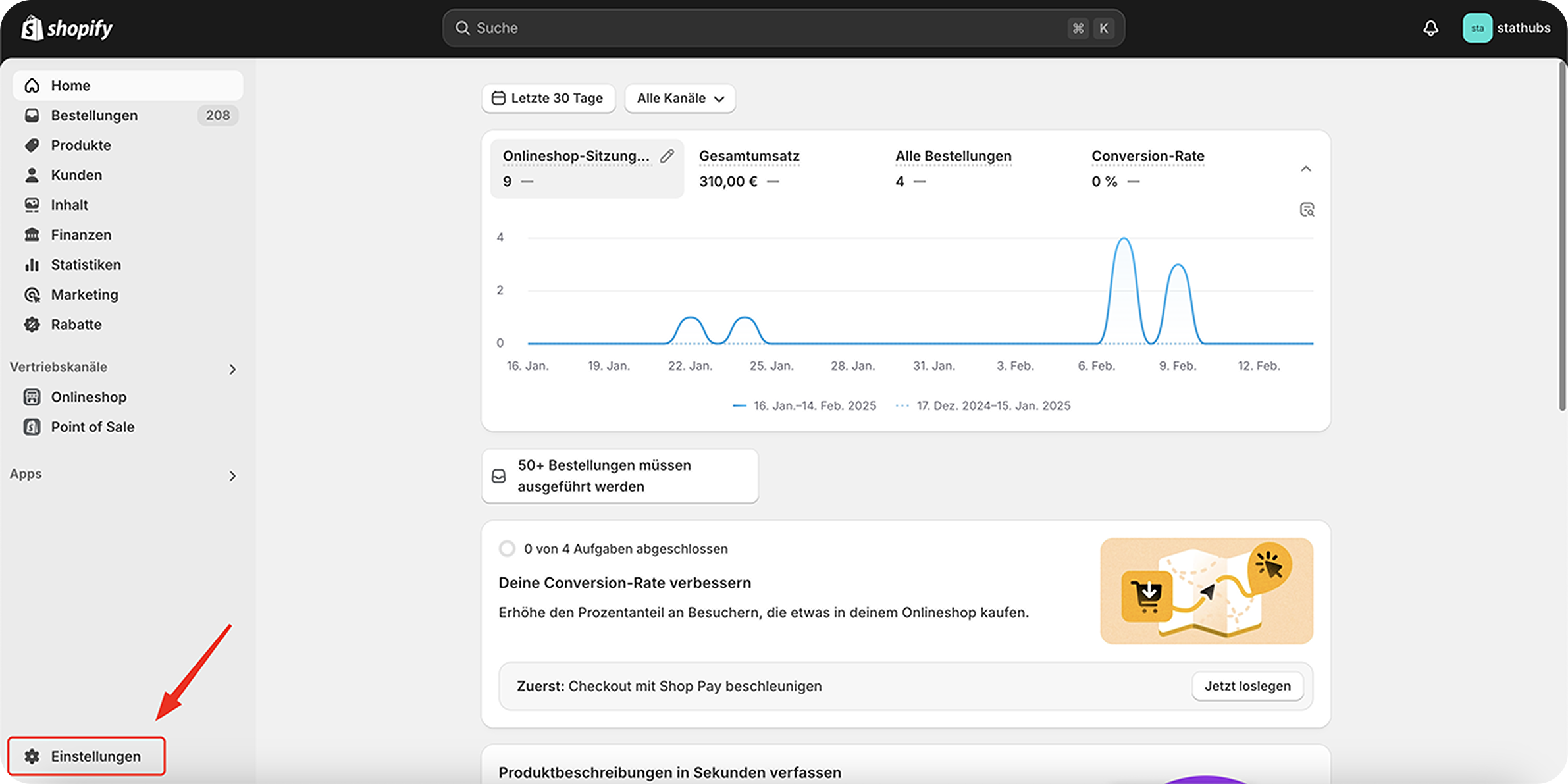
Task: Click the Statistiken bar chart icon
Action: (x=32, y=265)
